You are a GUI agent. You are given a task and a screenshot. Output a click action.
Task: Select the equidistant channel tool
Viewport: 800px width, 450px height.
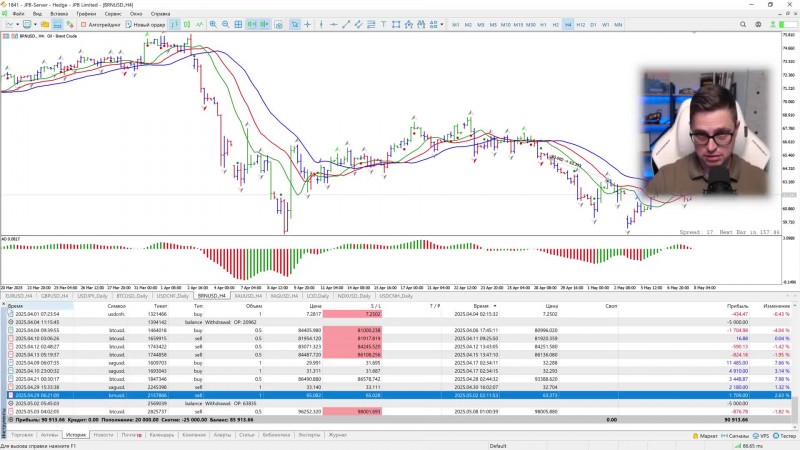pyautogui.click(x=359, y=24)
